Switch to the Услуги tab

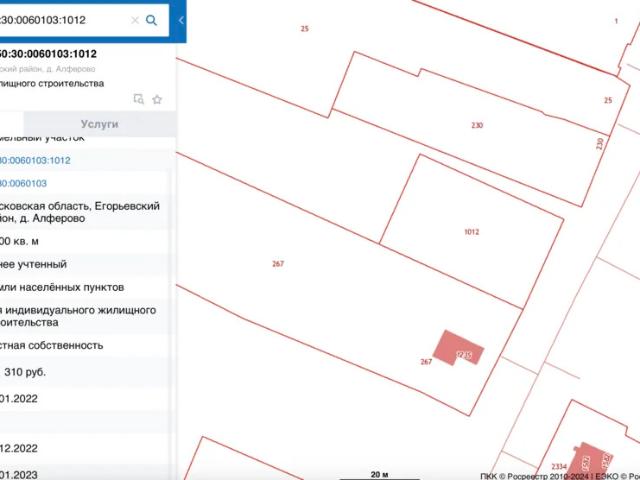pos(100,124)
